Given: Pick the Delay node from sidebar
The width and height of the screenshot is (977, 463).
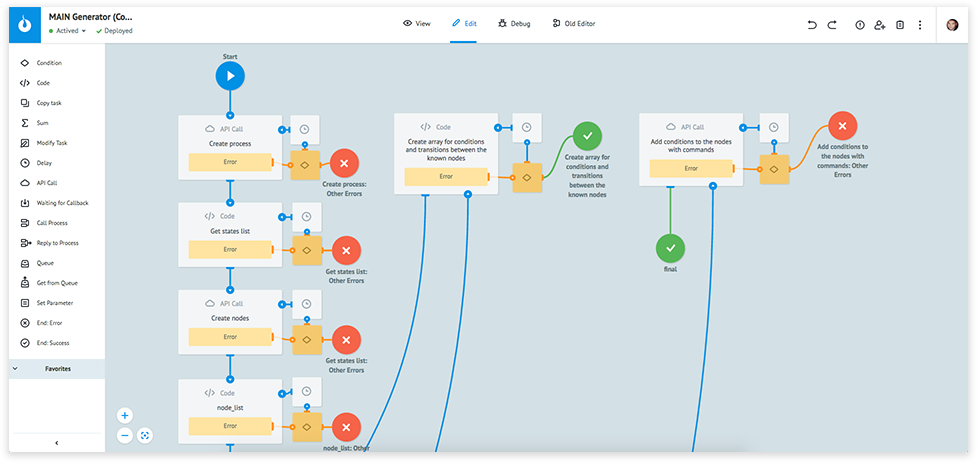Looking at the screenshot, I should [x=44, y=163].
